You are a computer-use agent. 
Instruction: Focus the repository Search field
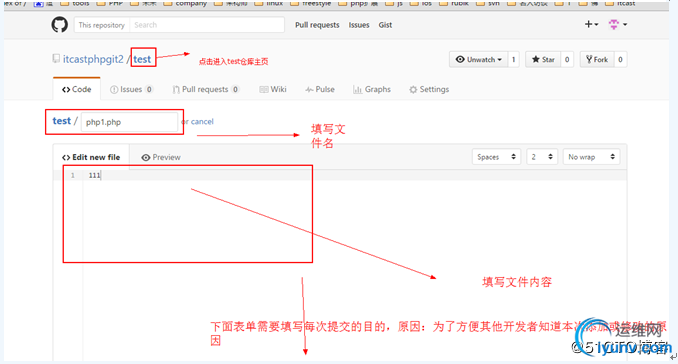click(x=207, y=25)
